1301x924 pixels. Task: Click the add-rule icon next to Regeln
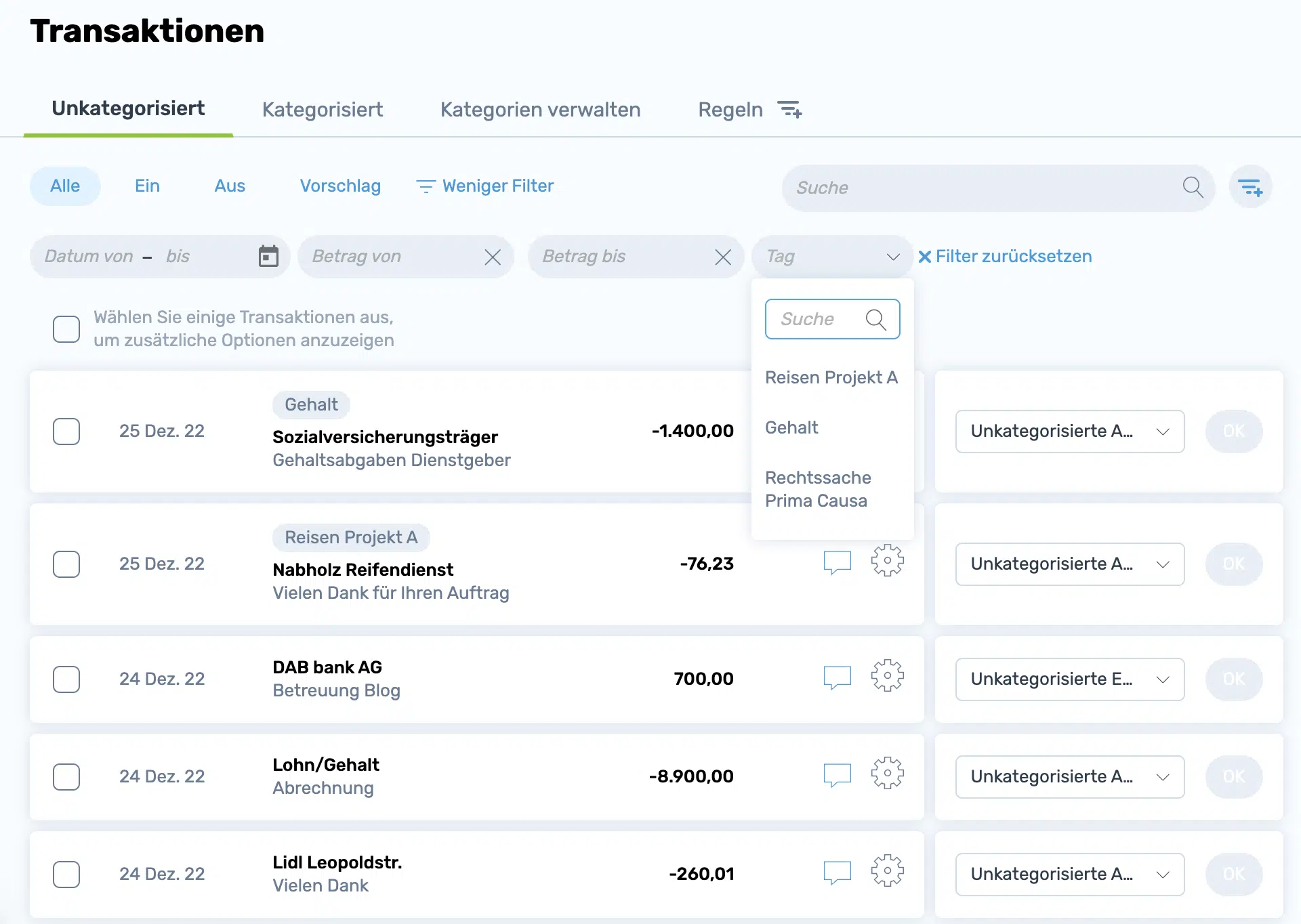pos(789,109)
